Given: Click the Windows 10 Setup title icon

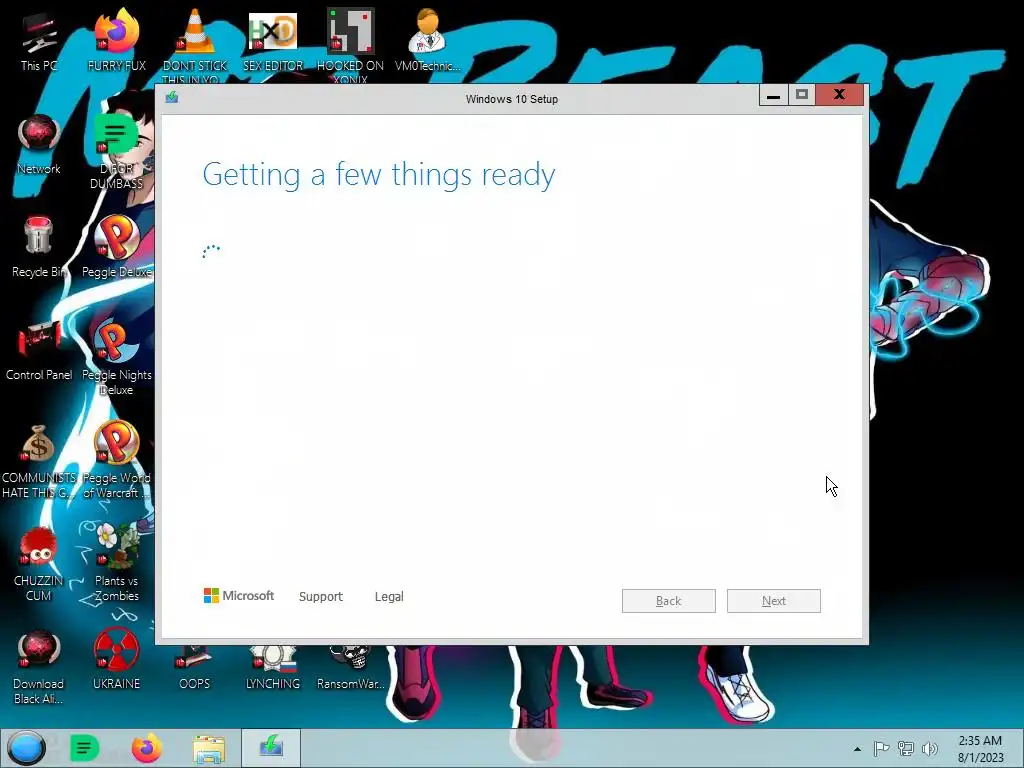Looking at the screenshot, I should (x=172, y=98).
